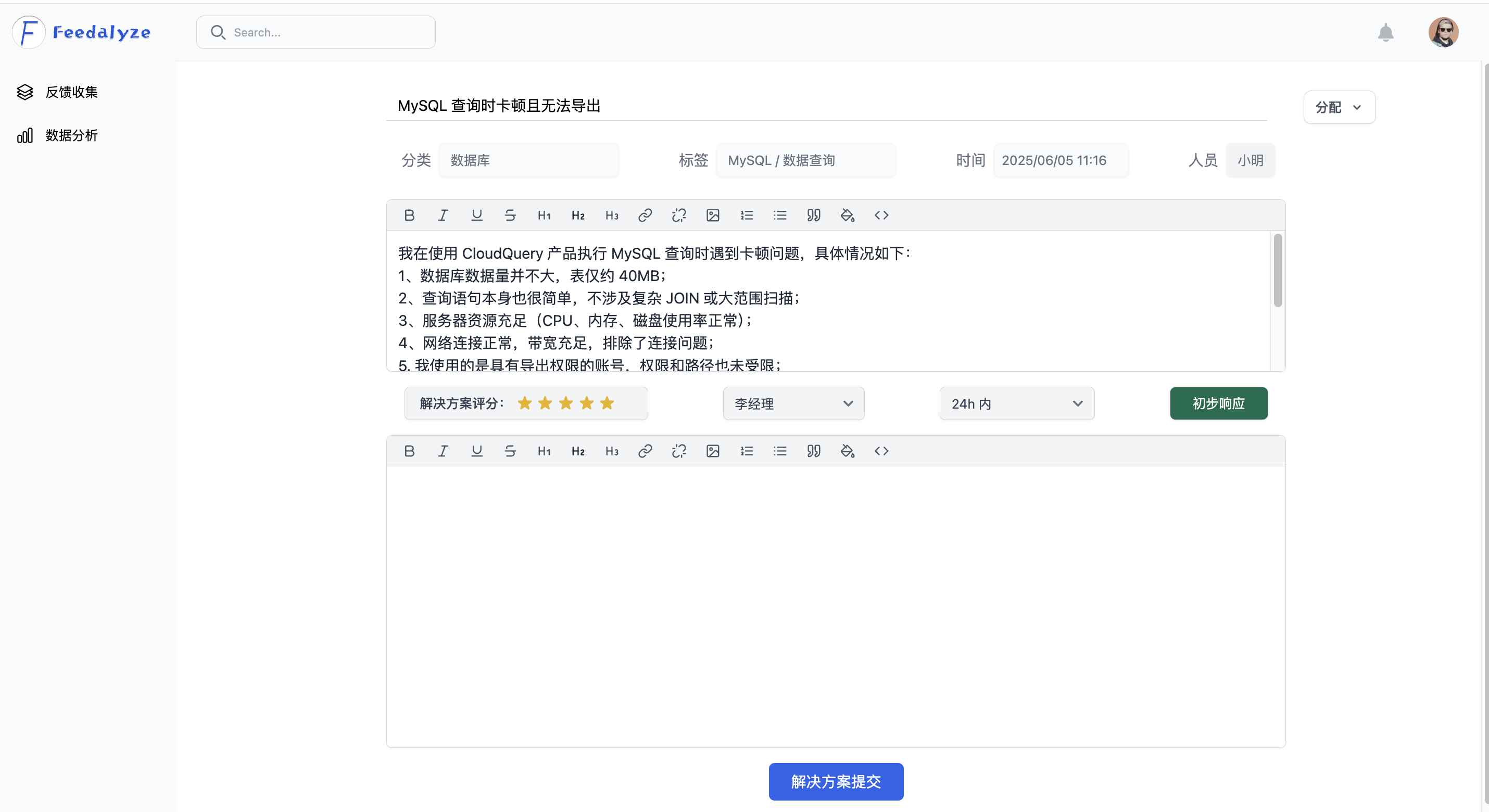This screenshot has width=1489, height=812.
Task: Toggle bold in the upper editor toolbar
Action: click(409, 215)
